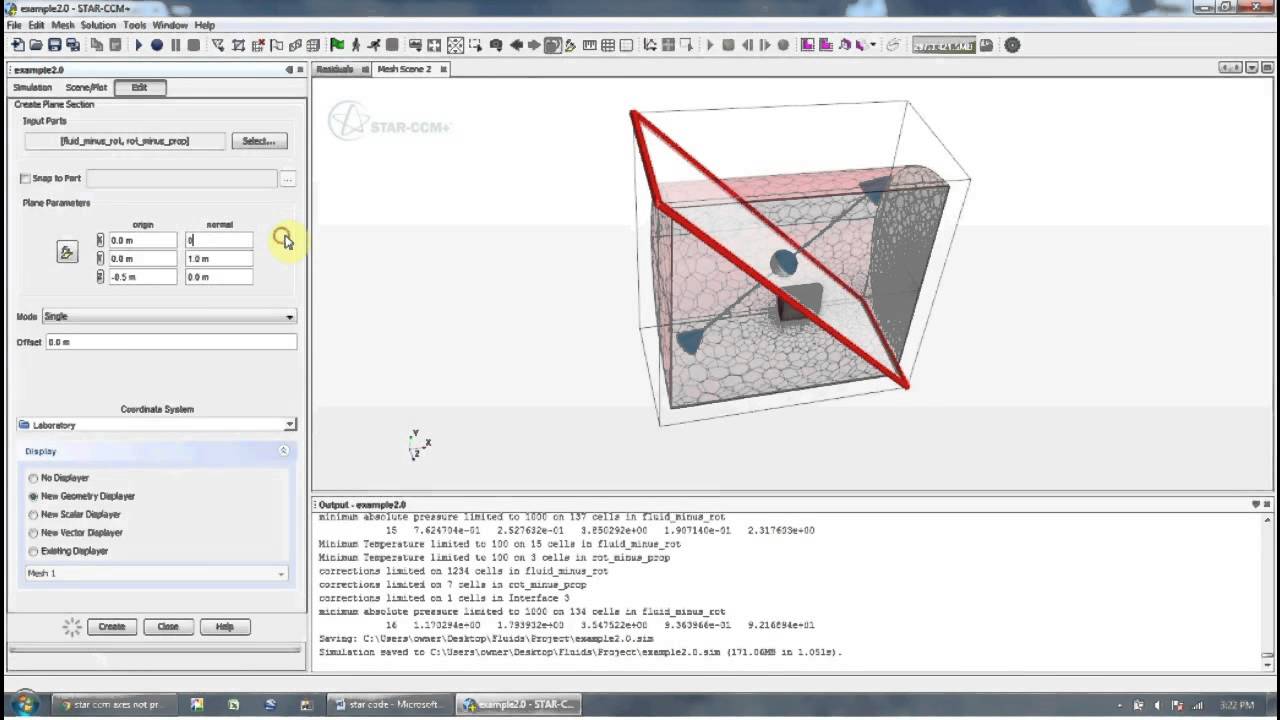Click the plane orientation tool icon
The image size is (1280, 720).
(67, 252)
